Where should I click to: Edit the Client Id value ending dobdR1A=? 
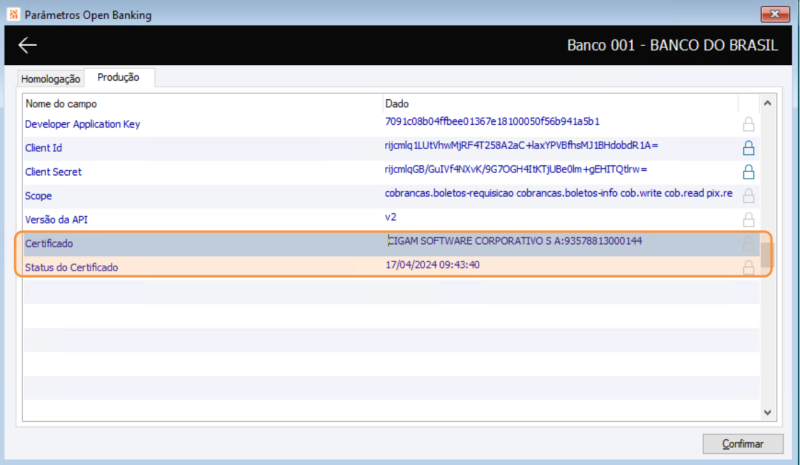521,145
